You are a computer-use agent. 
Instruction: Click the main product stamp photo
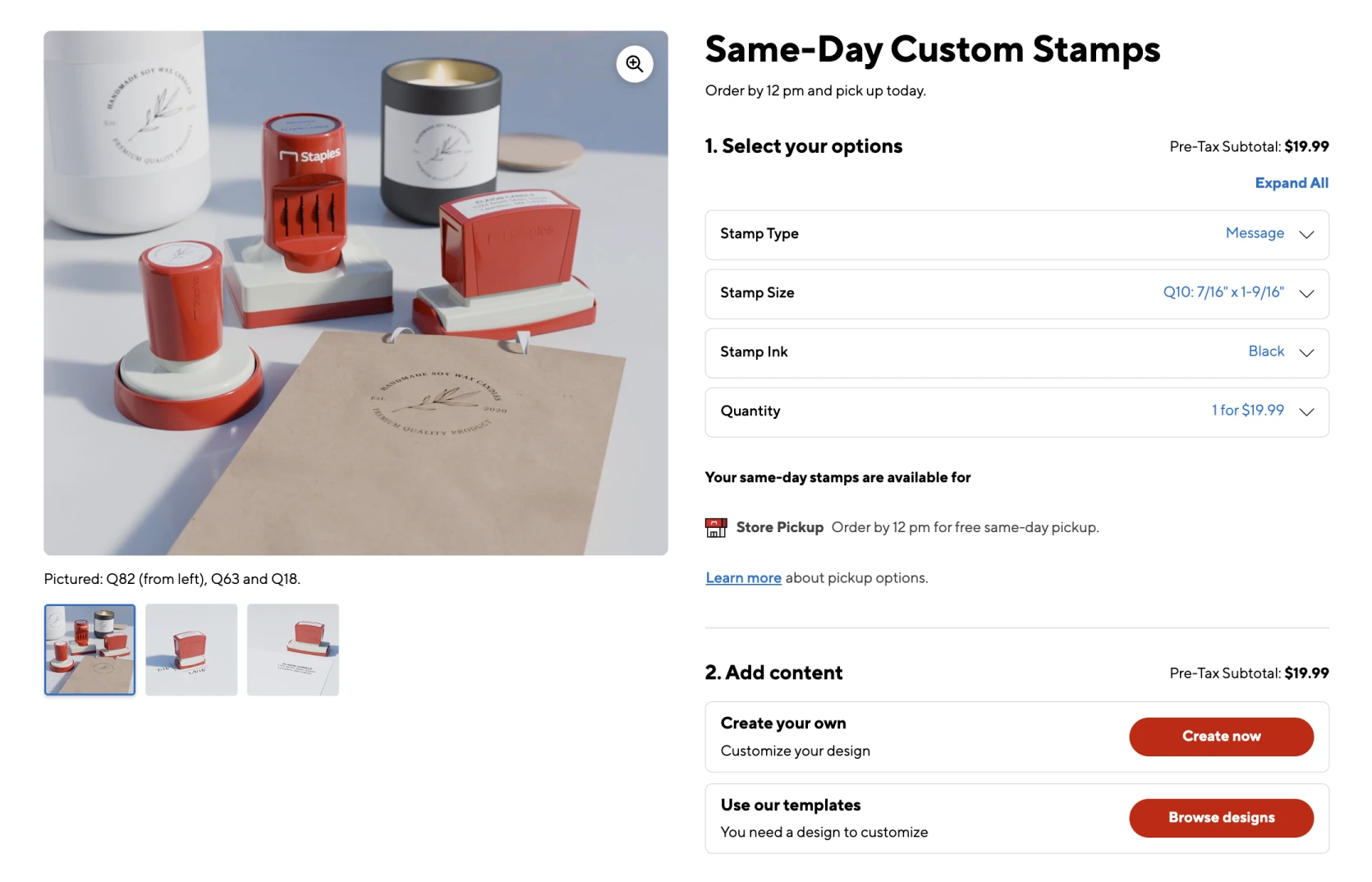pos(356,293)
